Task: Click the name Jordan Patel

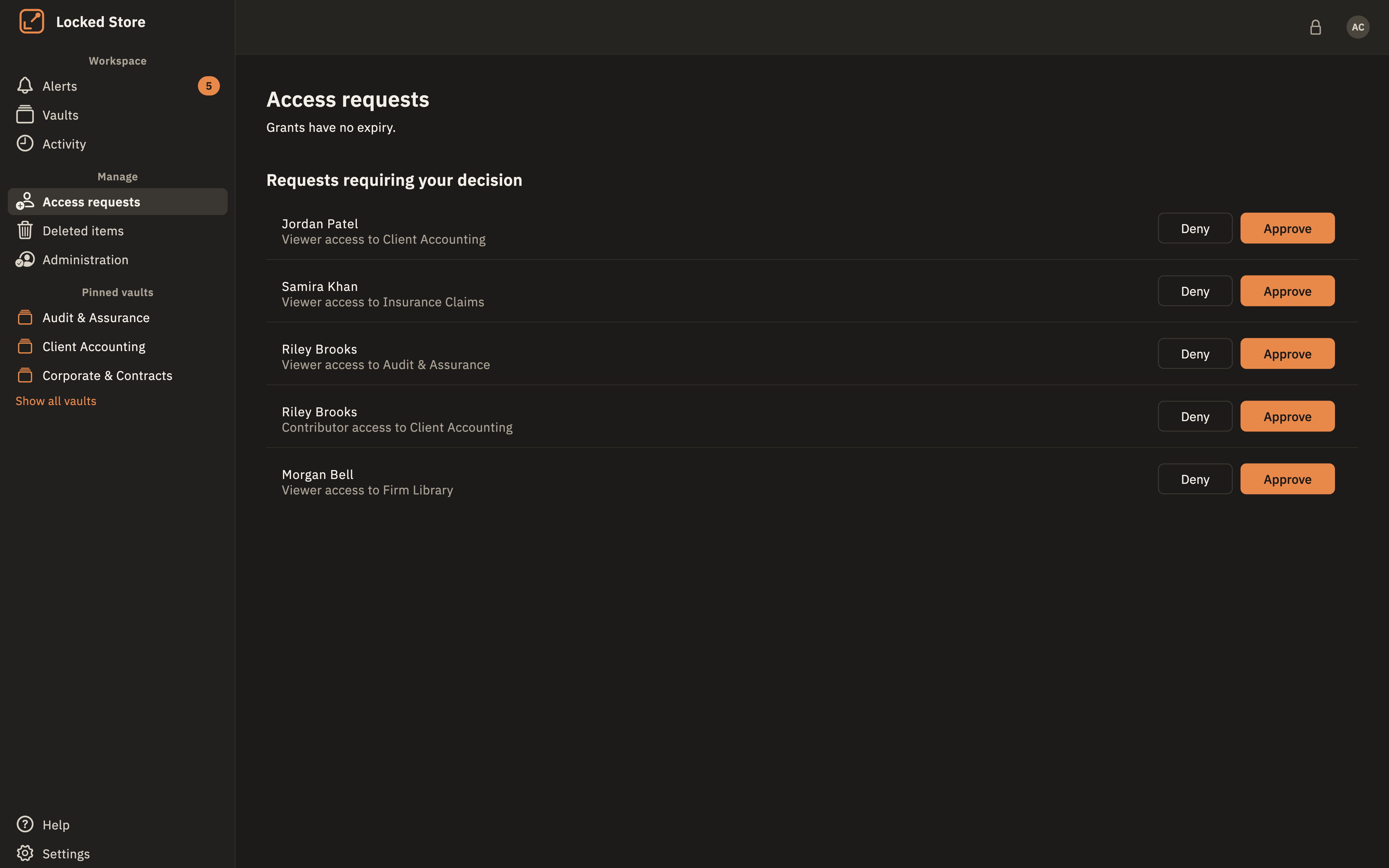Action: coord(320,223)
